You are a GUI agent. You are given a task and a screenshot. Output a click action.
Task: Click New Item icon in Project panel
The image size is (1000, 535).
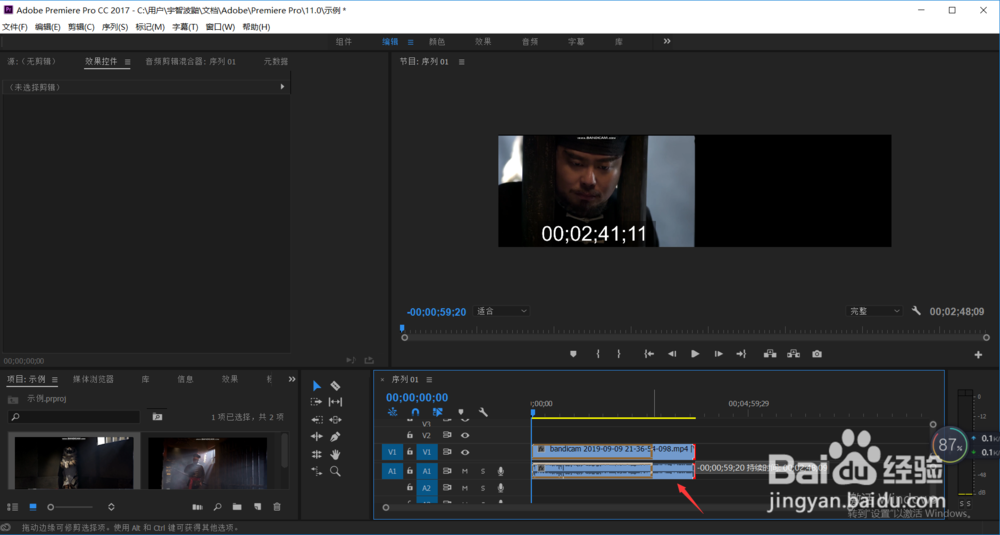[x=258, y=507]
